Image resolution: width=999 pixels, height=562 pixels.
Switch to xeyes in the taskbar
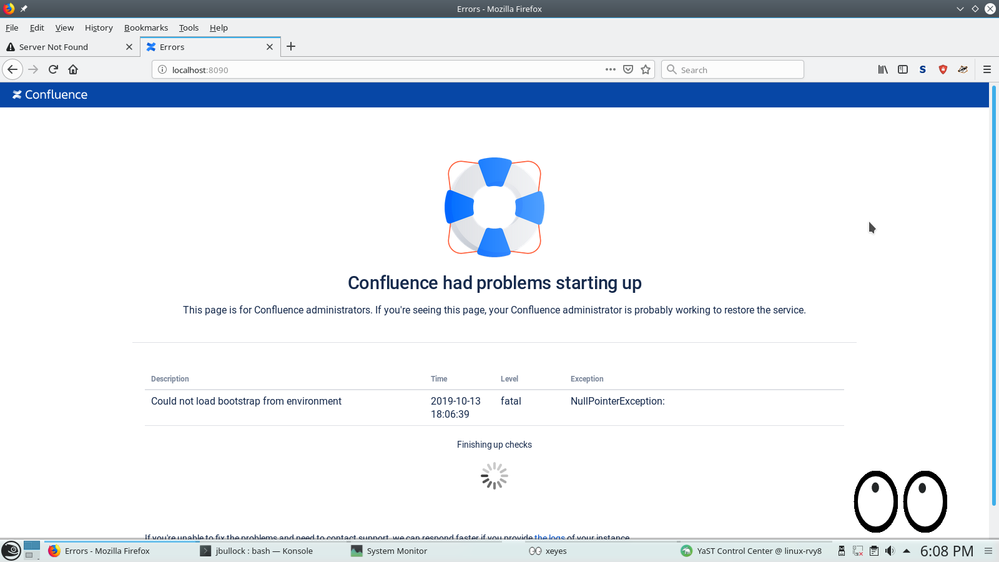point(548,551)
